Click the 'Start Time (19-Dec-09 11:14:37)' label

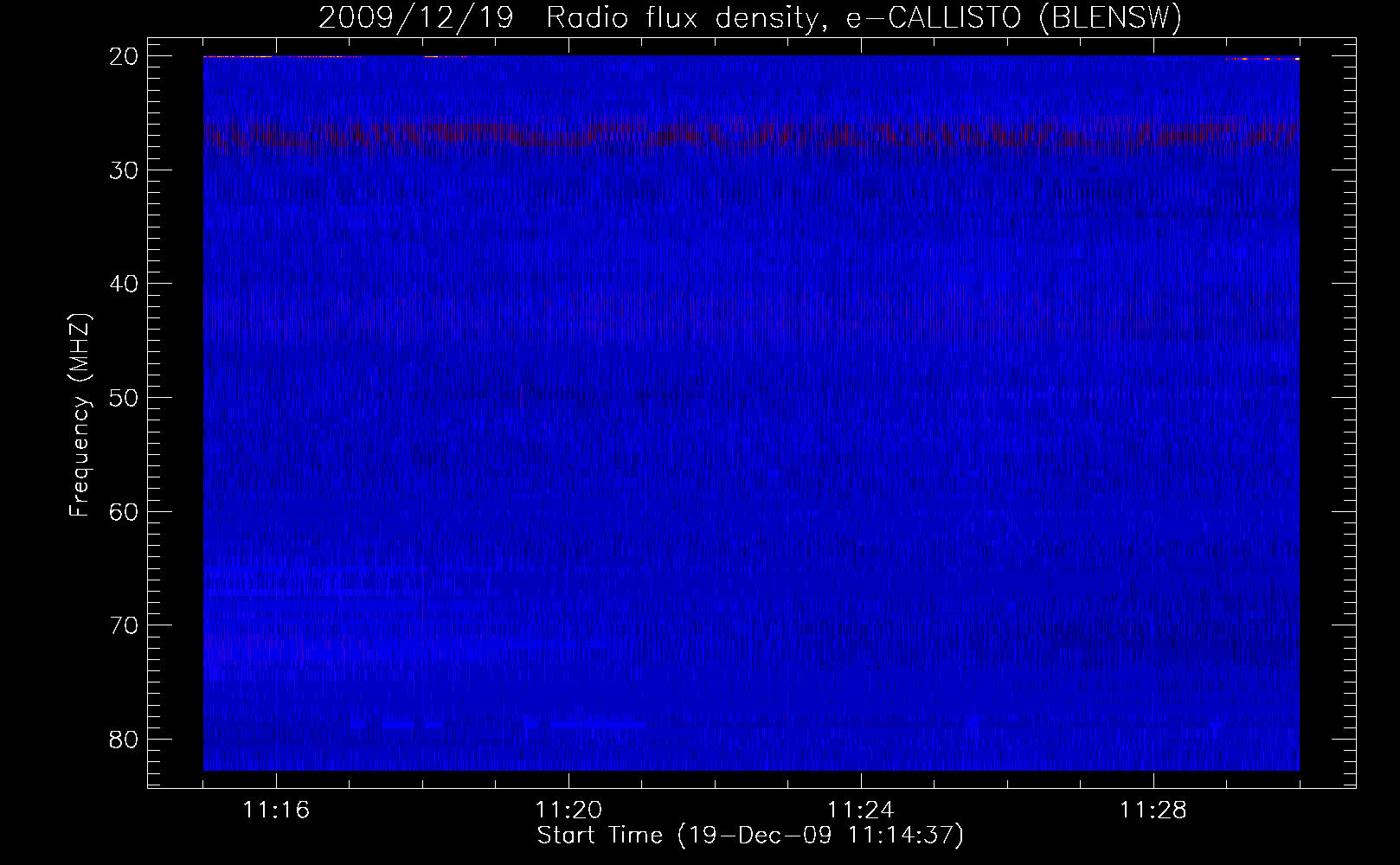tap(750, 836)
